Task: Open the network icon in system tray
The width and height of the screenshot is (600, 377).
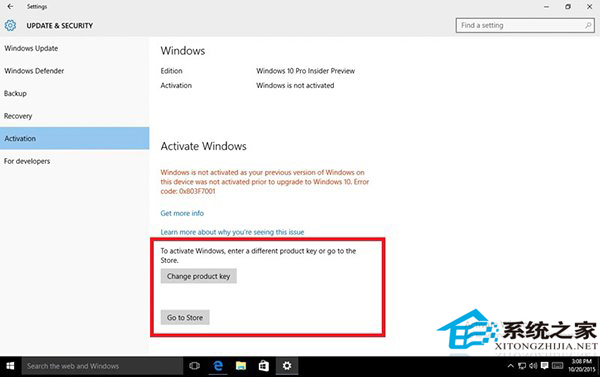Action: (522, 366)
